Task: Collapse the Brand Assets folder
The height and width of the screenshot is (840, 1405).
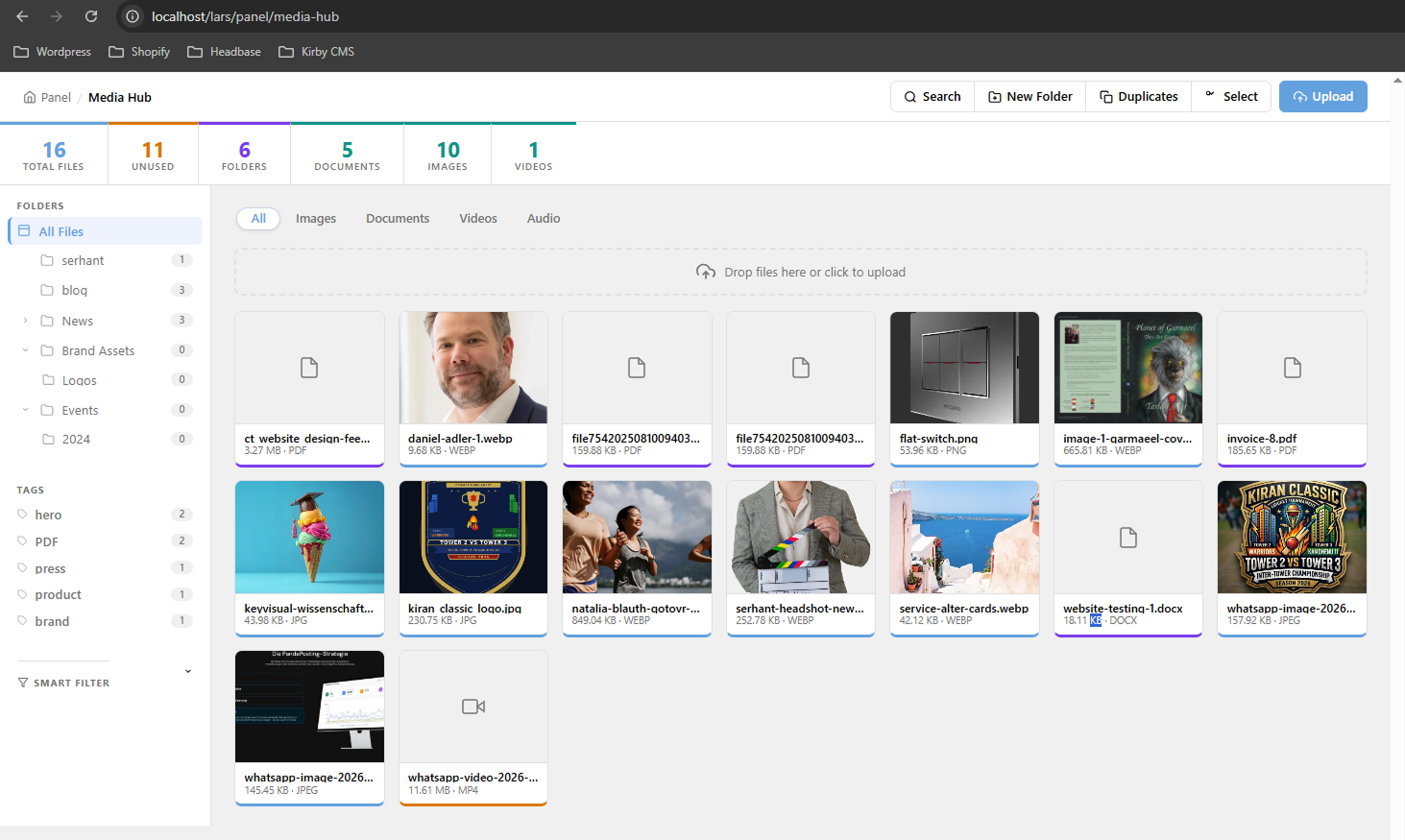Action: 25,350
